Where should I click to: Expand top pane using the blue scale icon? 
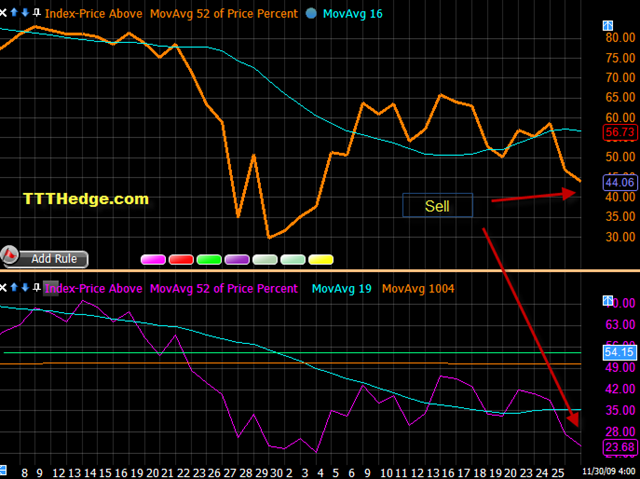pos(608,26)
